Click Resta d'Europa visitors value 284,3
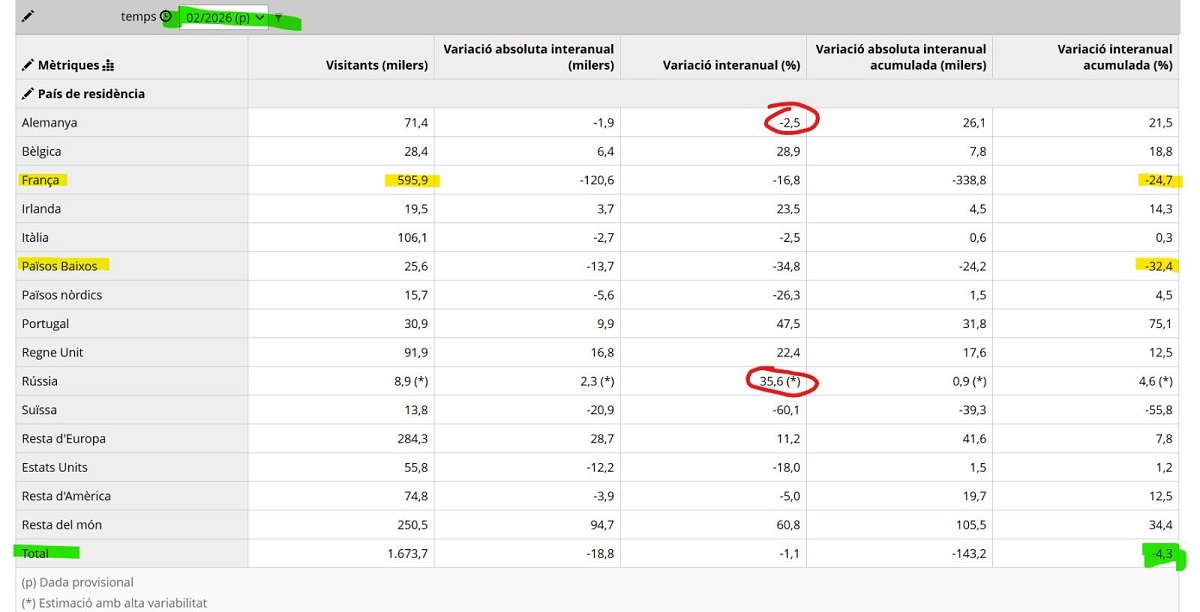The image size is (1200, 612). pyautogui.click(x=412, y=439)
